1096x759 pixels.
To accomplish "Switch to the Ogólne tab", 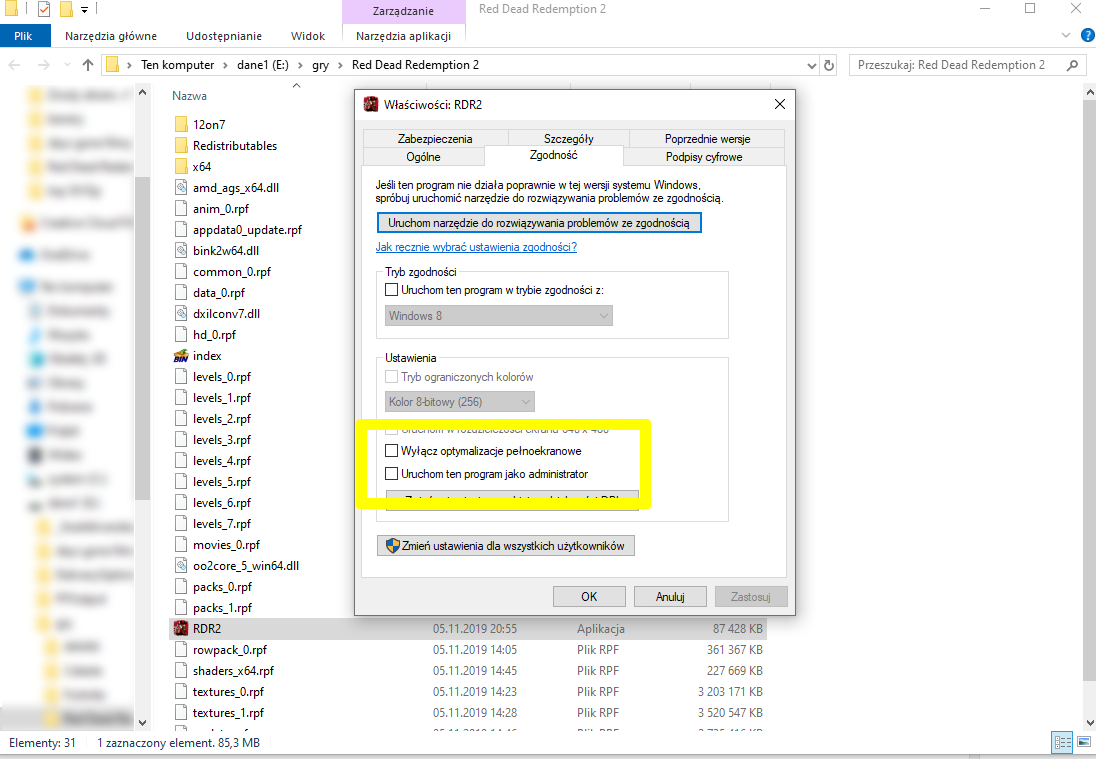I will [424, 157].
